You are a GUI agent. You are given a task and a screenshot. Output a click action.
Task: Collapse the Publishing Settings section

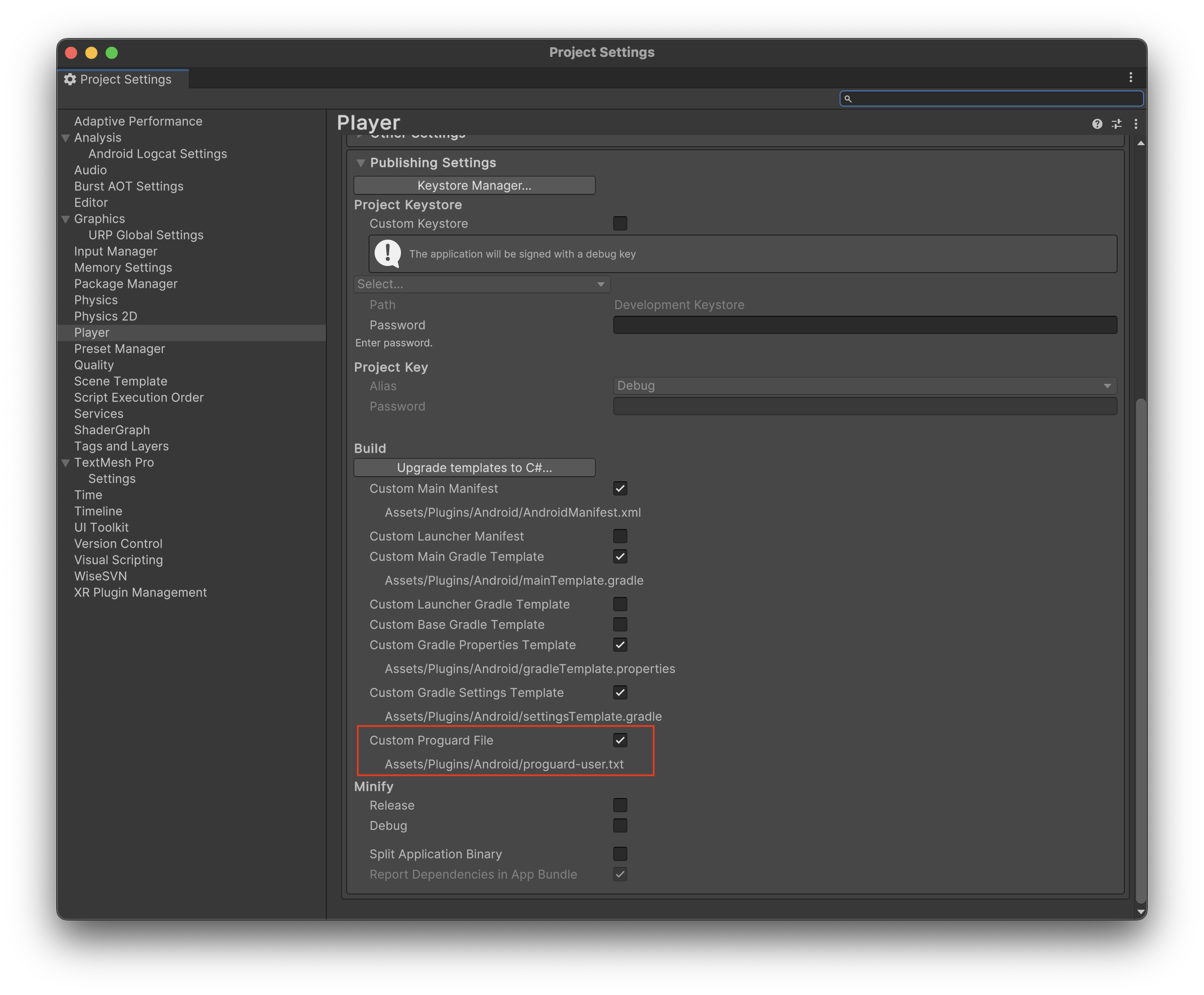[360, 163]
